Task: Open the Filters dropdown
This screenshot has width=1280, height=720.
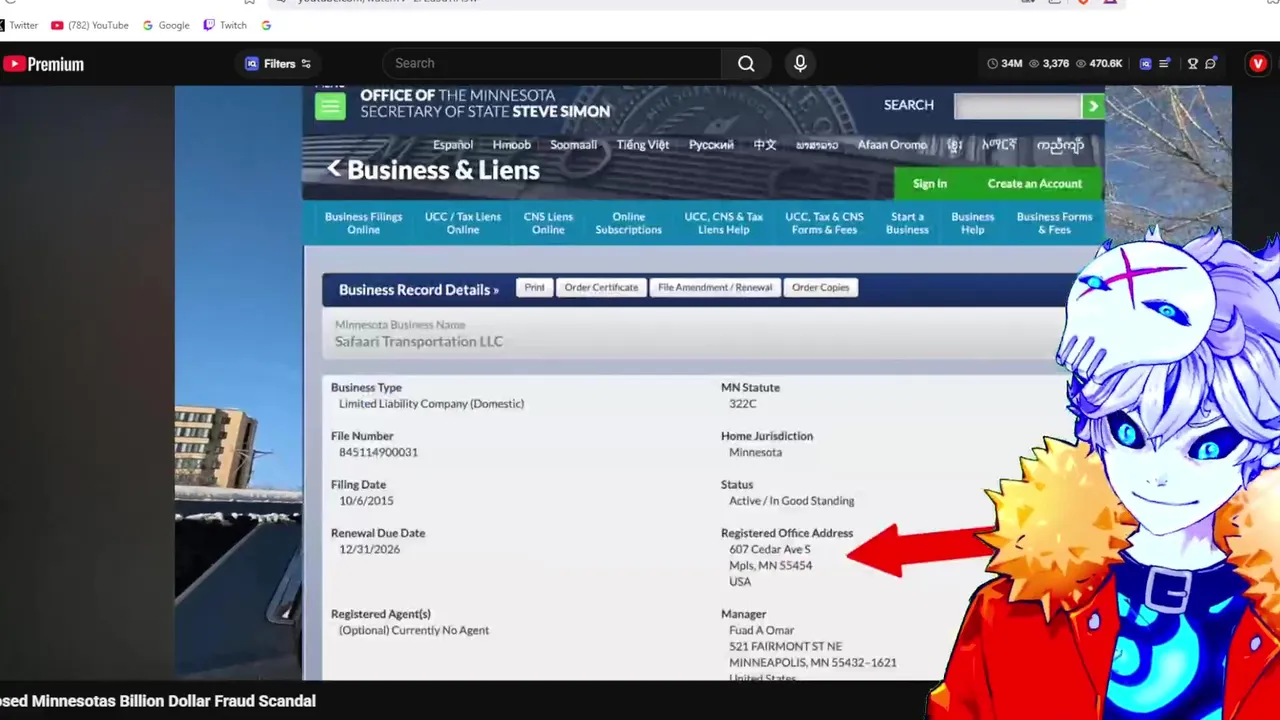Action: pos(278,63)
